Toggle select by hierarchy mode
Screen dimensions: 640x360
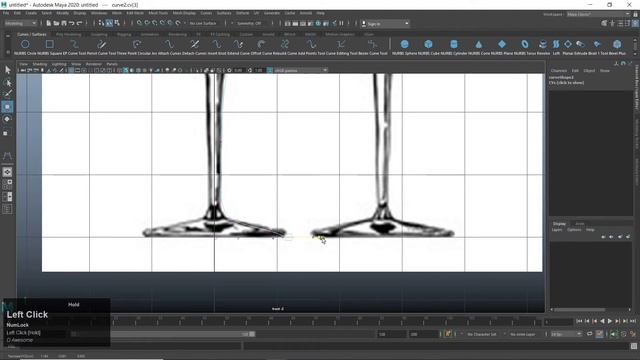click(101, 23)
